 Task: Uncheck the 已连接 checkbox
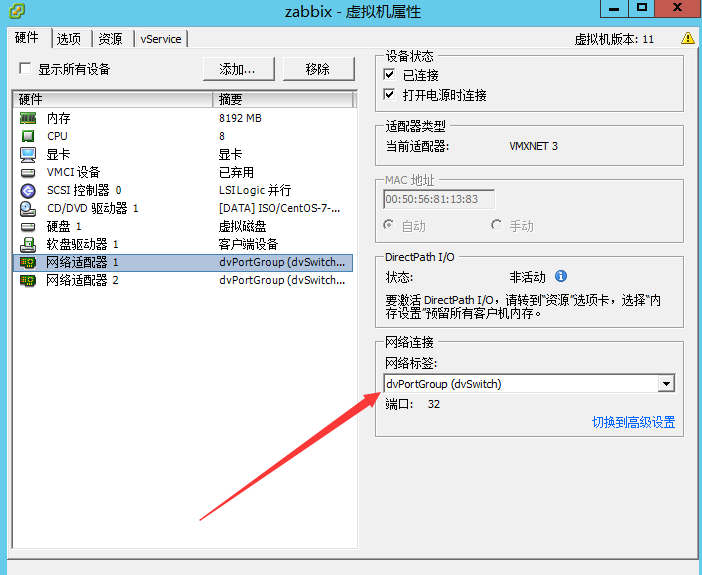point(390,74)
